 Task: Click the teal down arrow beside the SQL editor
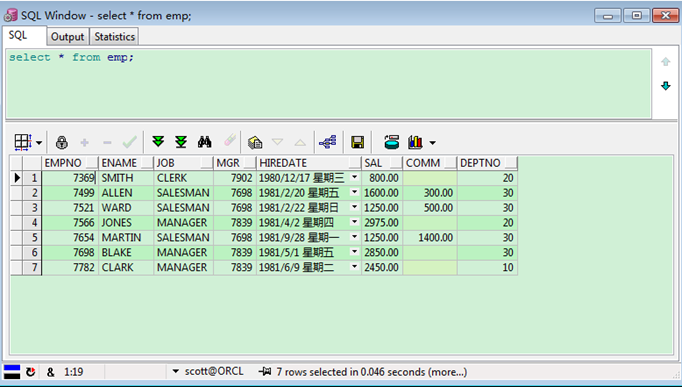click(x=665, y=86)
